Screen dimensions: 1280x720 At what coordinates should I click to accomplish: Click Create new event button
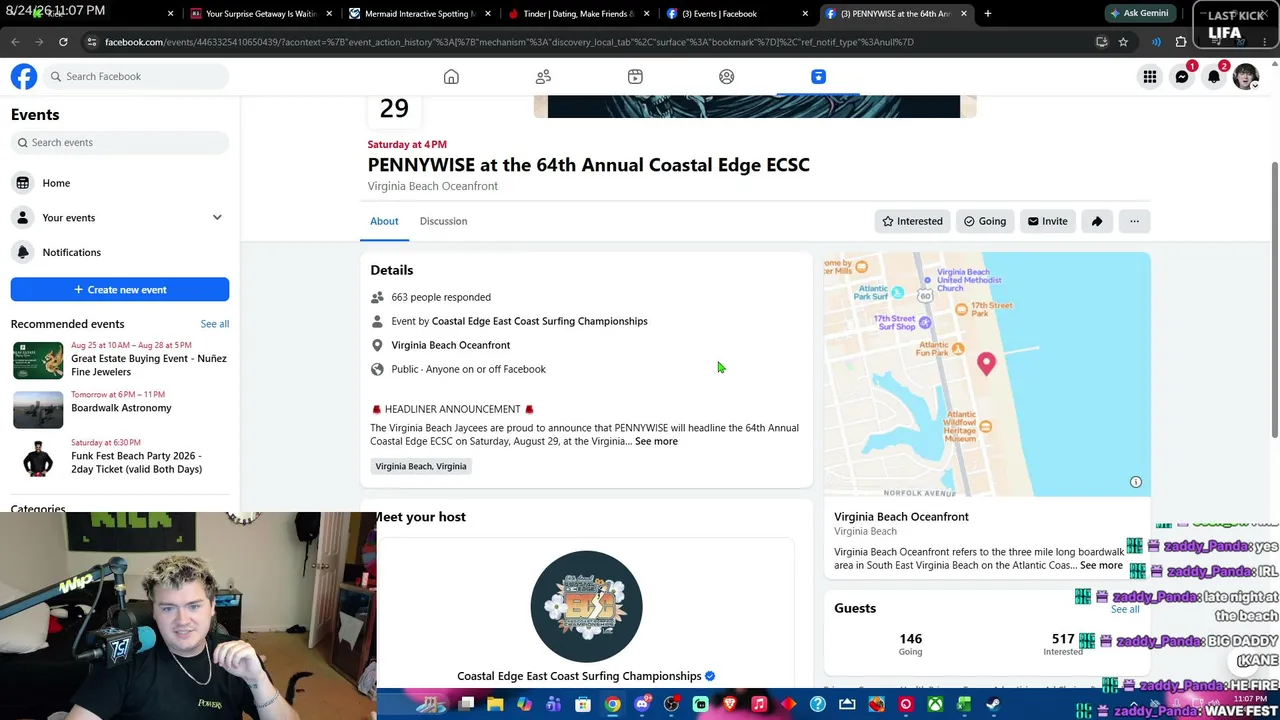[120, 290]
